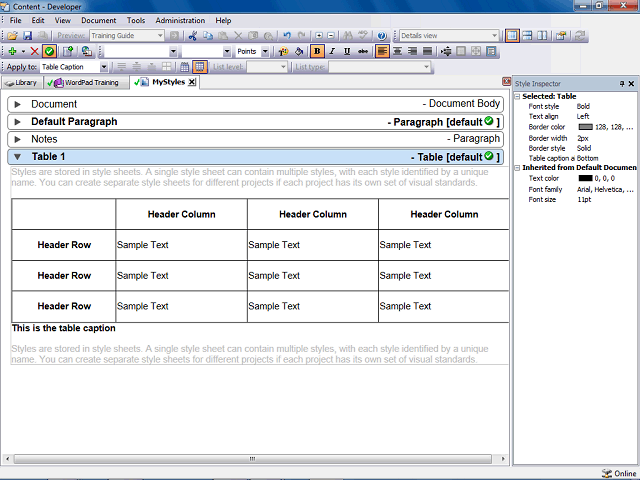Click the red X delete style icon
Screen dimensions: 640x480
tap(34, 51)
